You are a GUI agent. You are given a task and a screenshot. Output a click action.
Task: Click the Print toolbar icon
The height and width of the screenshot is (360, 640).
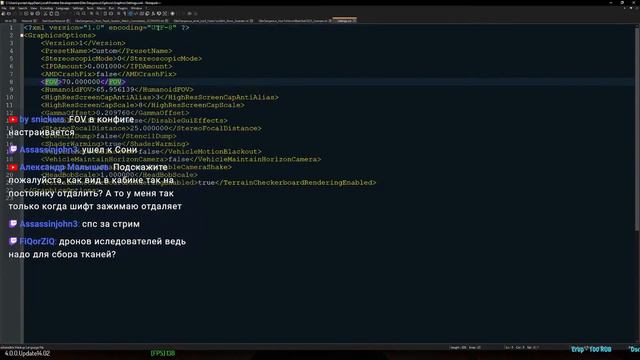pyautogui.click(x=38, y=13)
